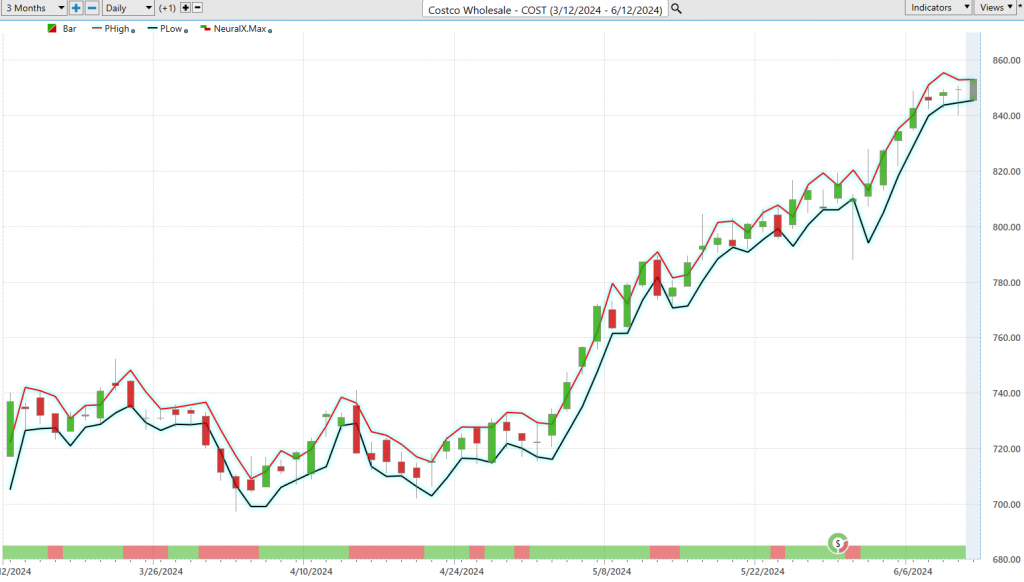1024x582 pixels.
Task: Click the dollar earnings marker icon
Action: point(837,543)
